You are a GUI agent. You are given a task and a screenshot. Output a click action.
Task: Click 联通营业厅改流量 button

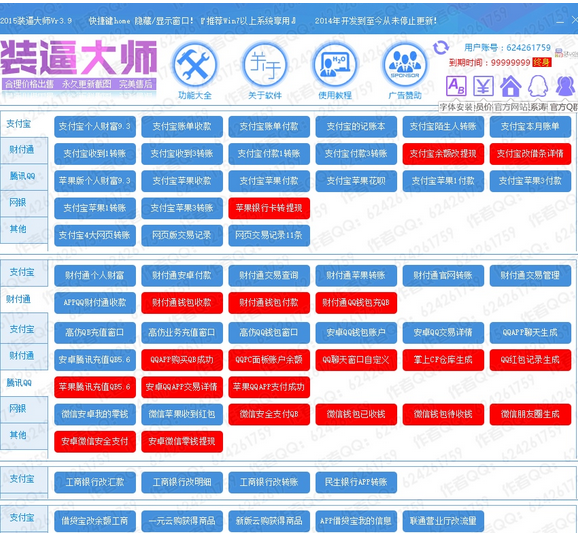tap(443, 521)
